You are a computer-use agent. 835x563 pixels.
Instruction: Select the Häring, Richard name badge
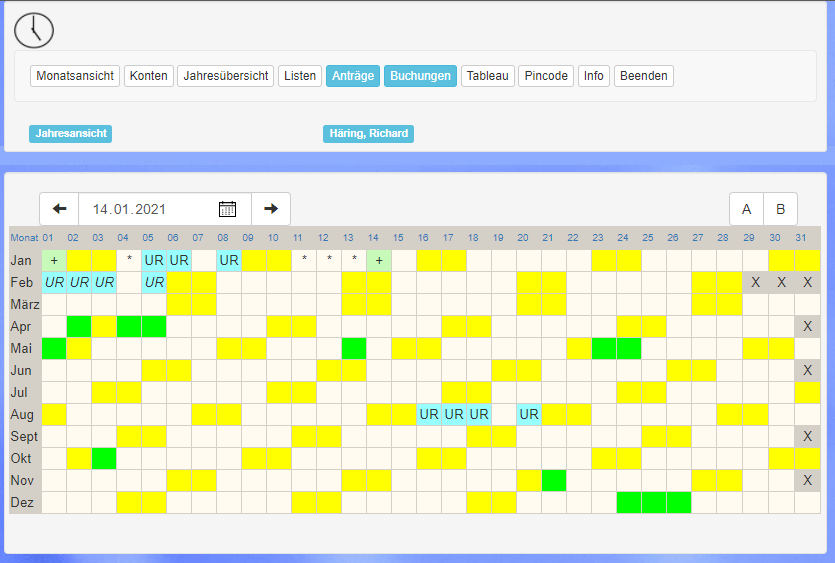(368, 134)
